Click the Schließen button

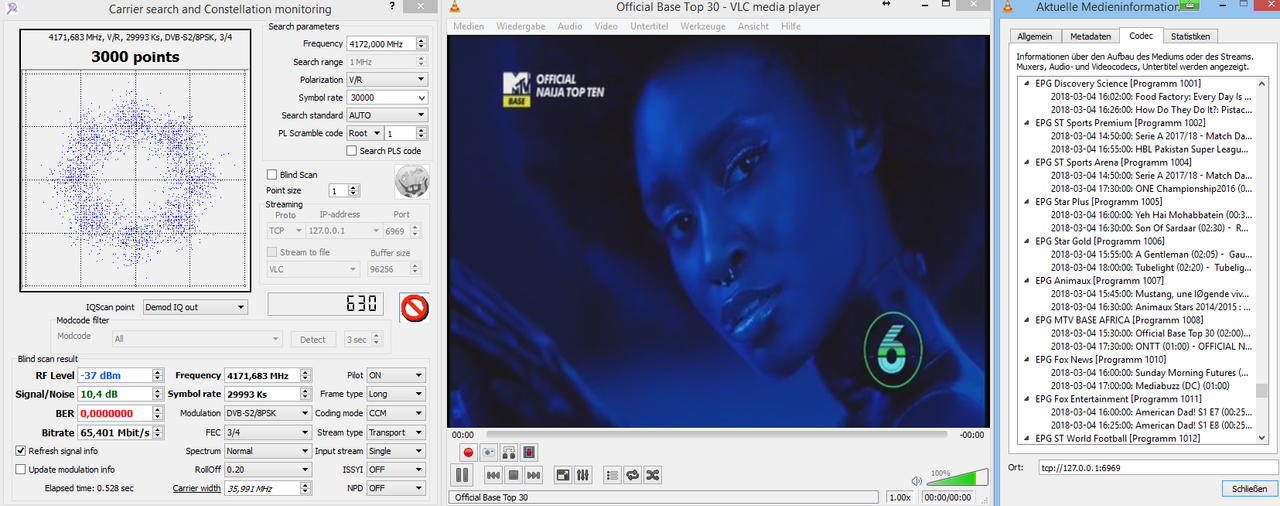coord(1249,488)
